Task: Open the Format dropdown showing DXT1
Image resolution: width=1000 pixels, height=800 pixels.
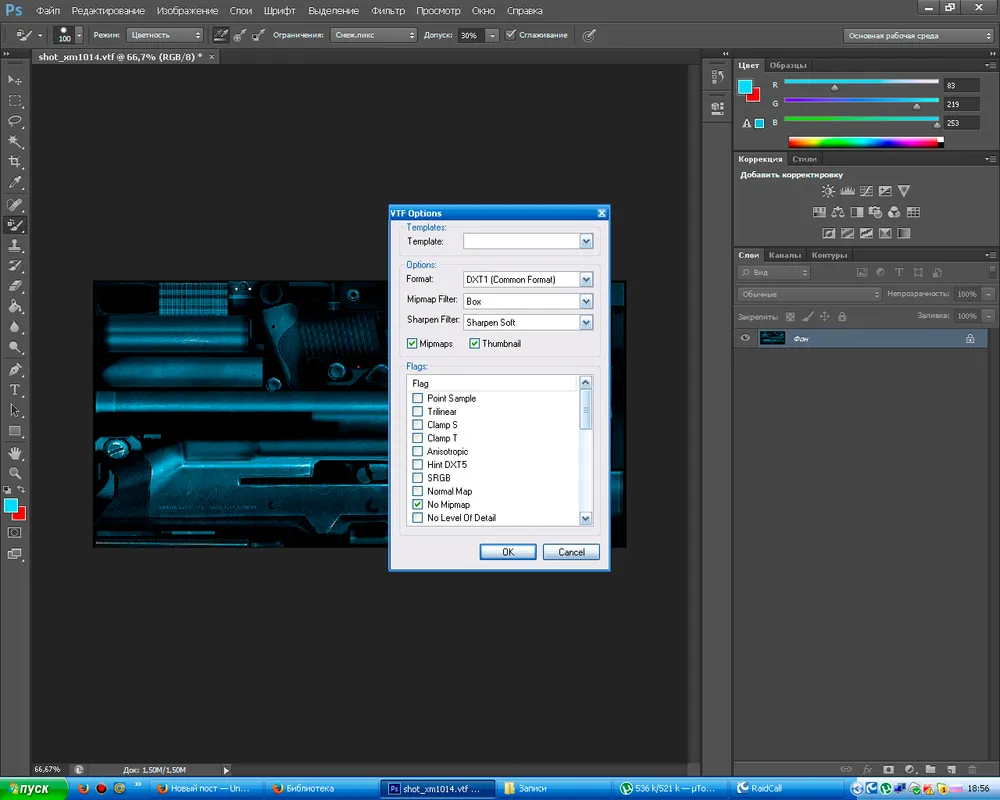Action: pyautogui.click(x=586, y=280)
